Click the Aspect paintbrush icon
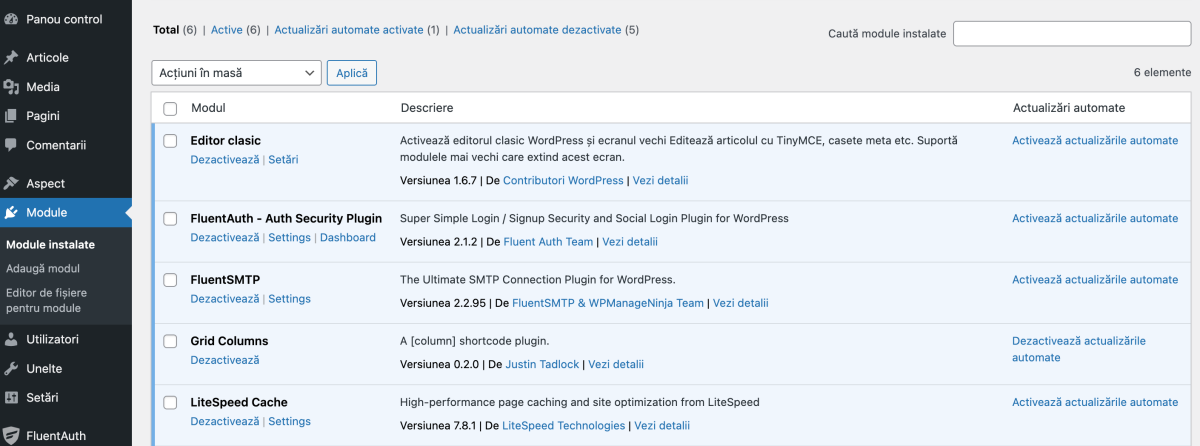 (11, 183)
